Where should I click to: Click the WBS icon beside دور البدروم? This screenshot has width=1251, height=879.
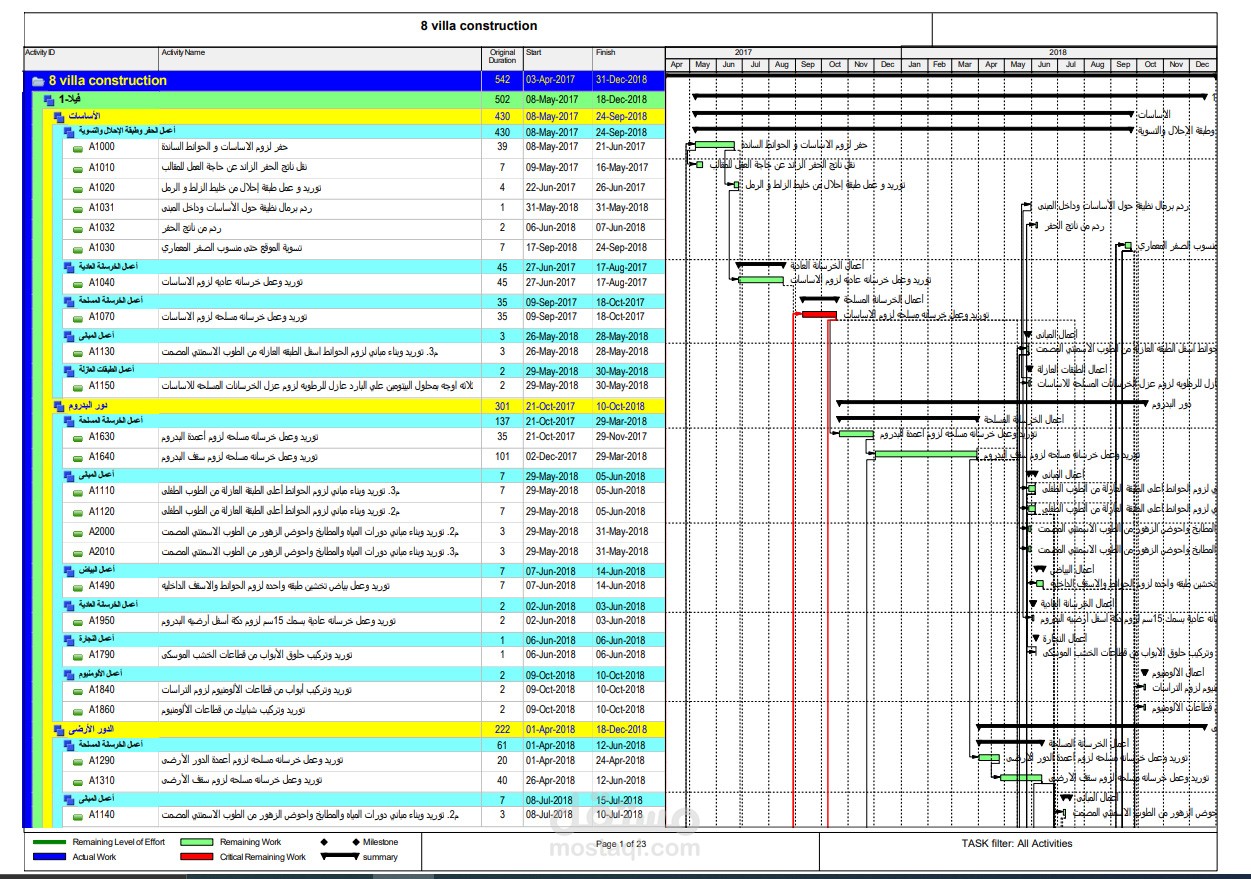(59, 407)
